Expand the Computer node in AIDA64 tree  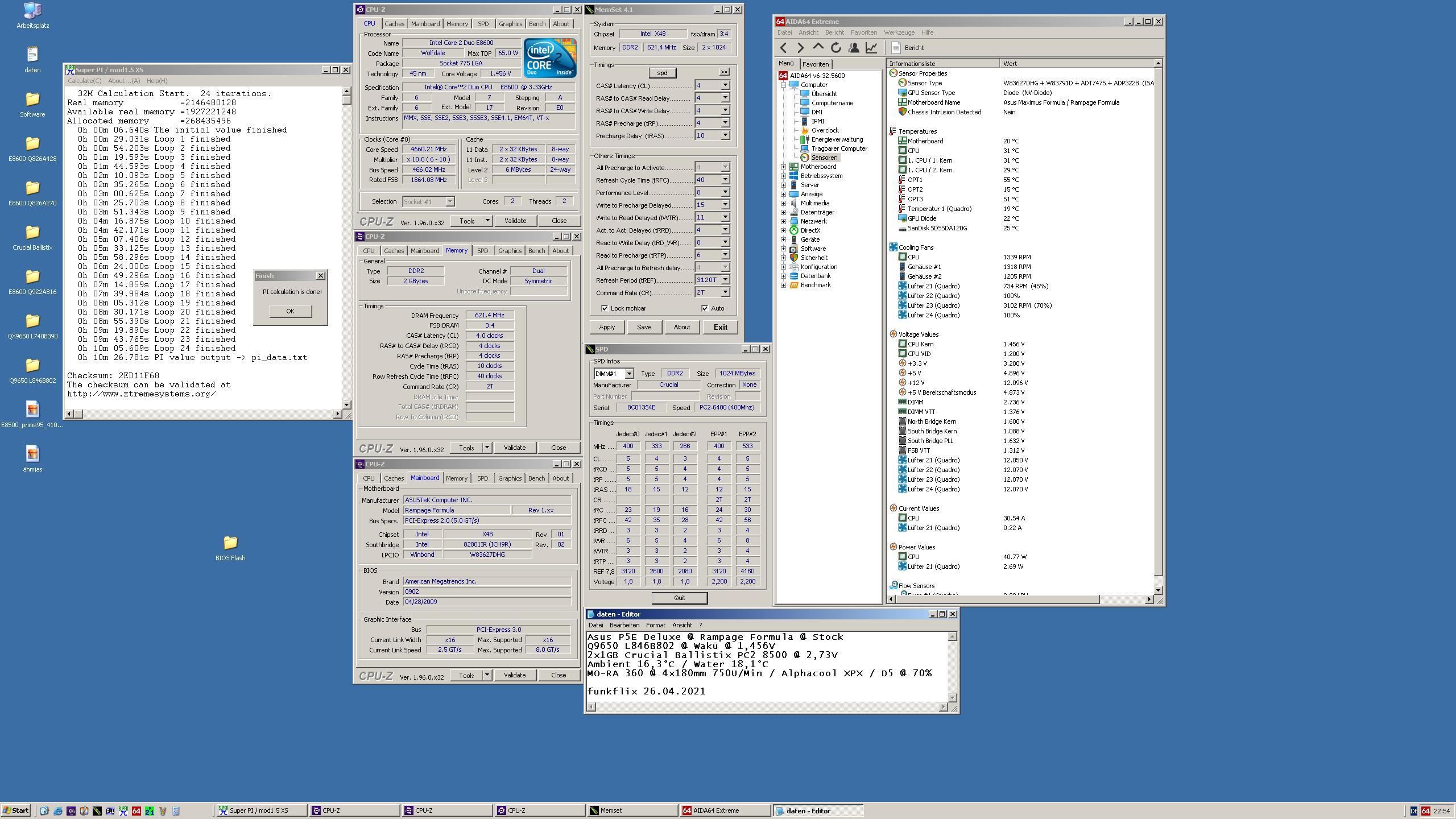point(783,84)
